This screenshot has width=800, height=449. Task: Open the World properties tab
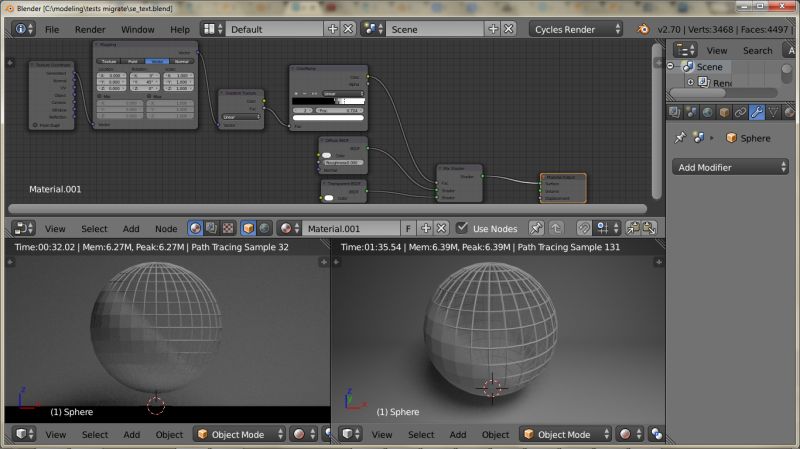point(708,112)
